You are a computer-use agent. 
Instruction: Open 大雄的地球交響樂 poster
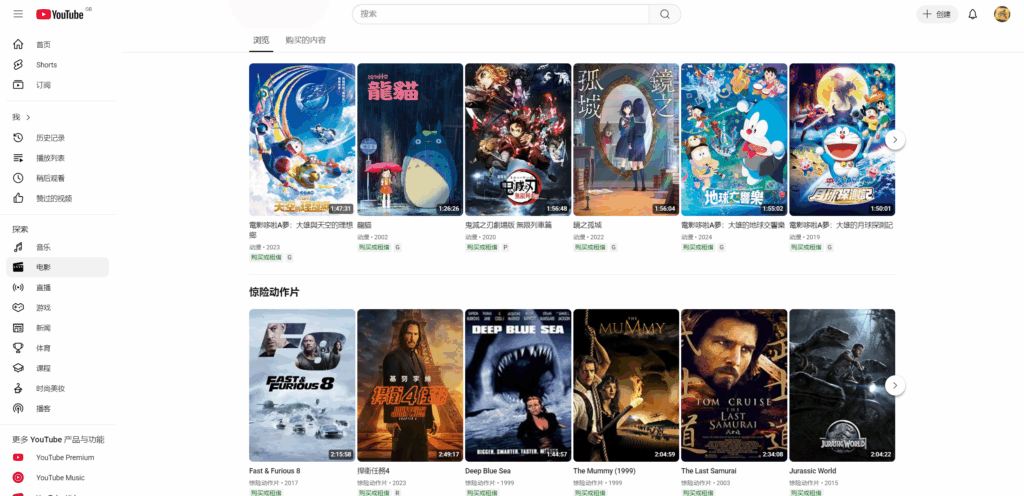click(x=734, y=139)
